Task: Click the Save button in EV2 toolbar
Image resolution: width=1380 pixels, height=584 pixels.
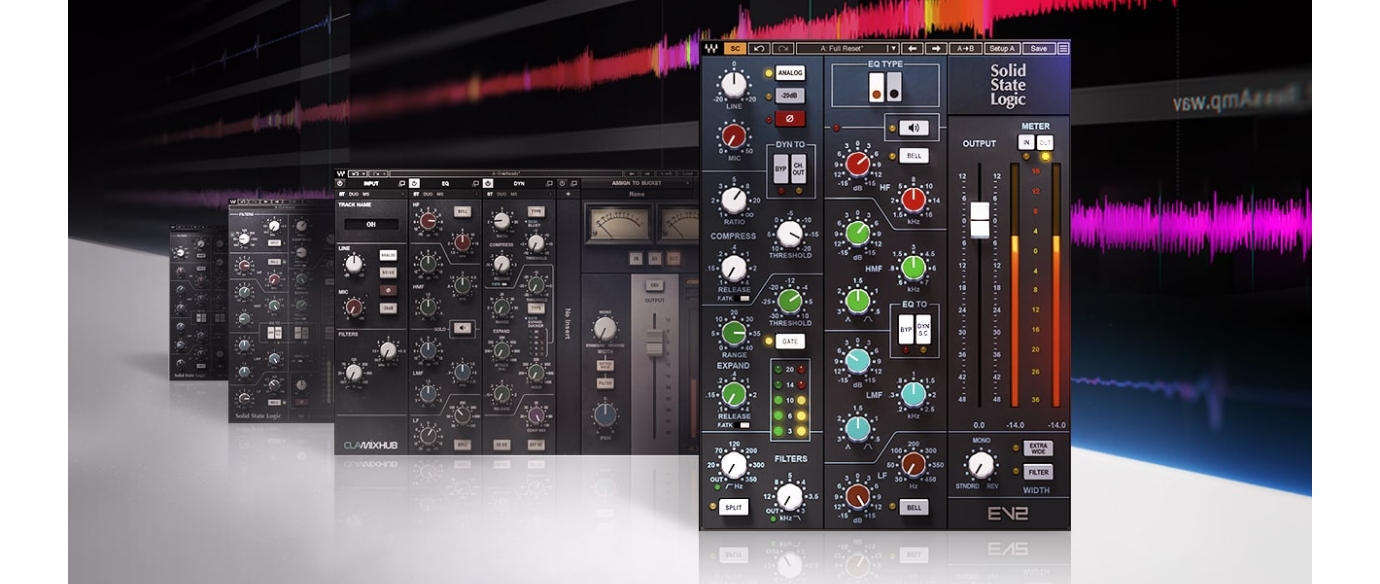Action: (x=1039, y=48)
